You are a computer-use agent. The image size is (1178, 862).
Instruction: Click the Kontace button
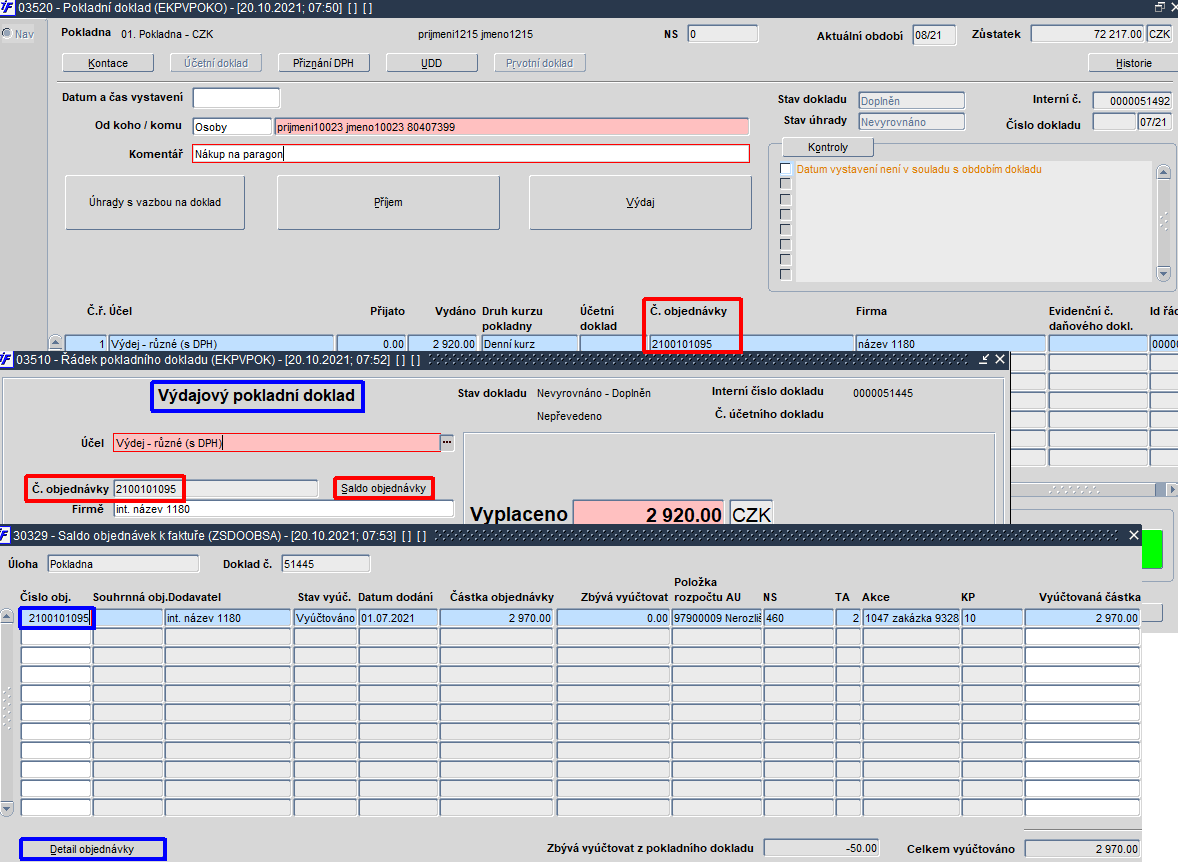(108, 63)
